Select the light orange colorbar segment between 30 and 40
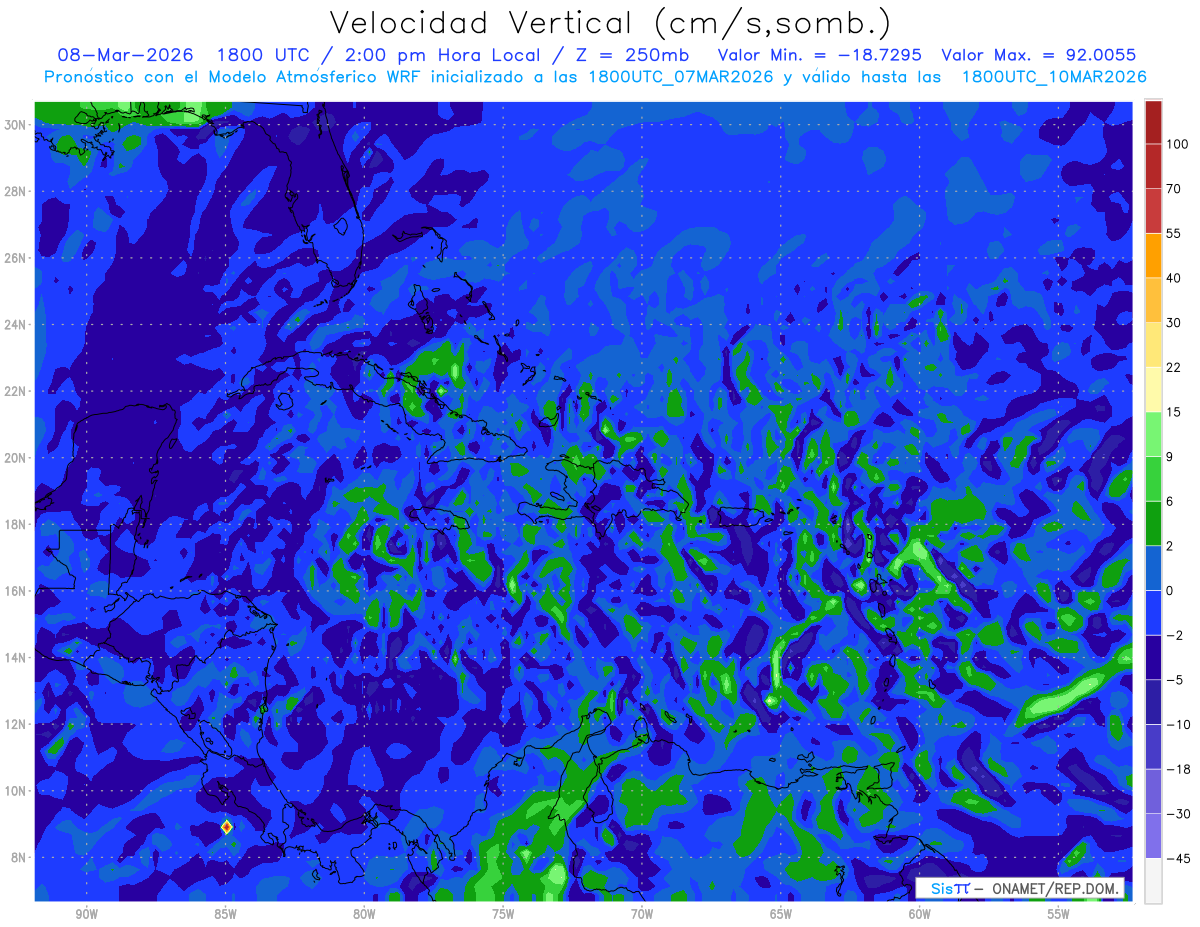1200x927 pixels. pos(1153,300)
